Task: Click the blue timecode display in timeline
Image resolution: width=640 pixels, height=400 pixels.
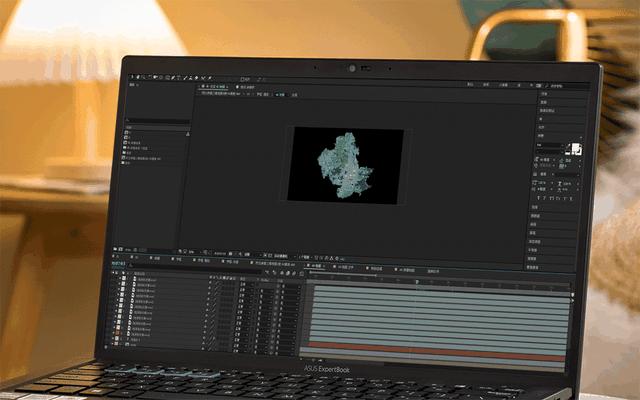Action: (x=118, y=264)
